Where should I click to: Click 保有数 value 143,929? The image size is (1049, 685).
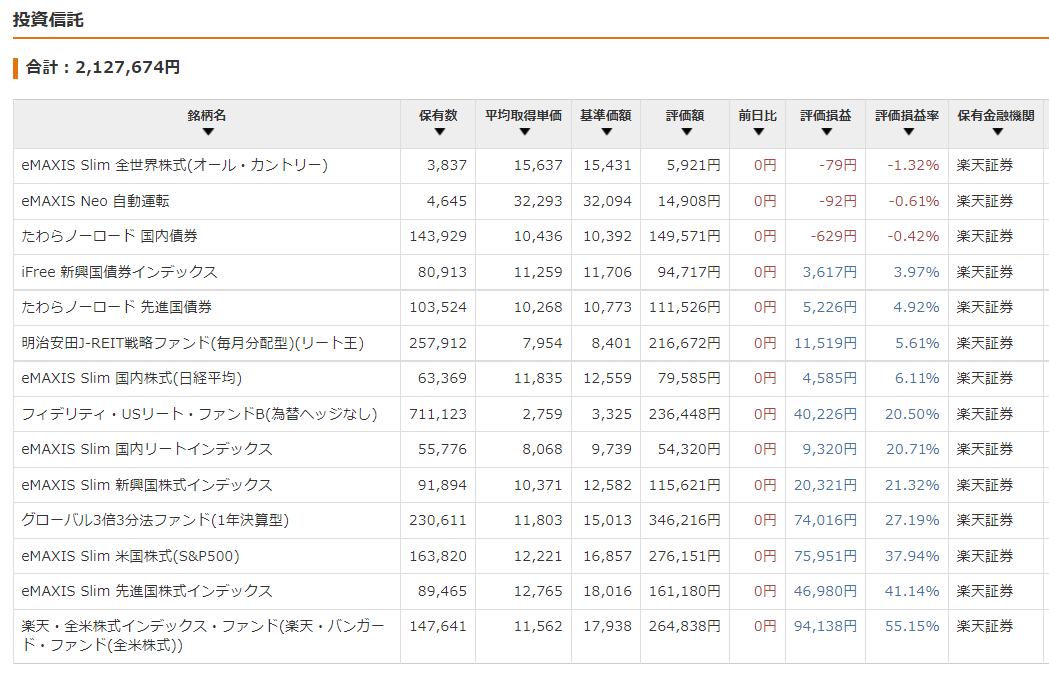tap(438, 236)
